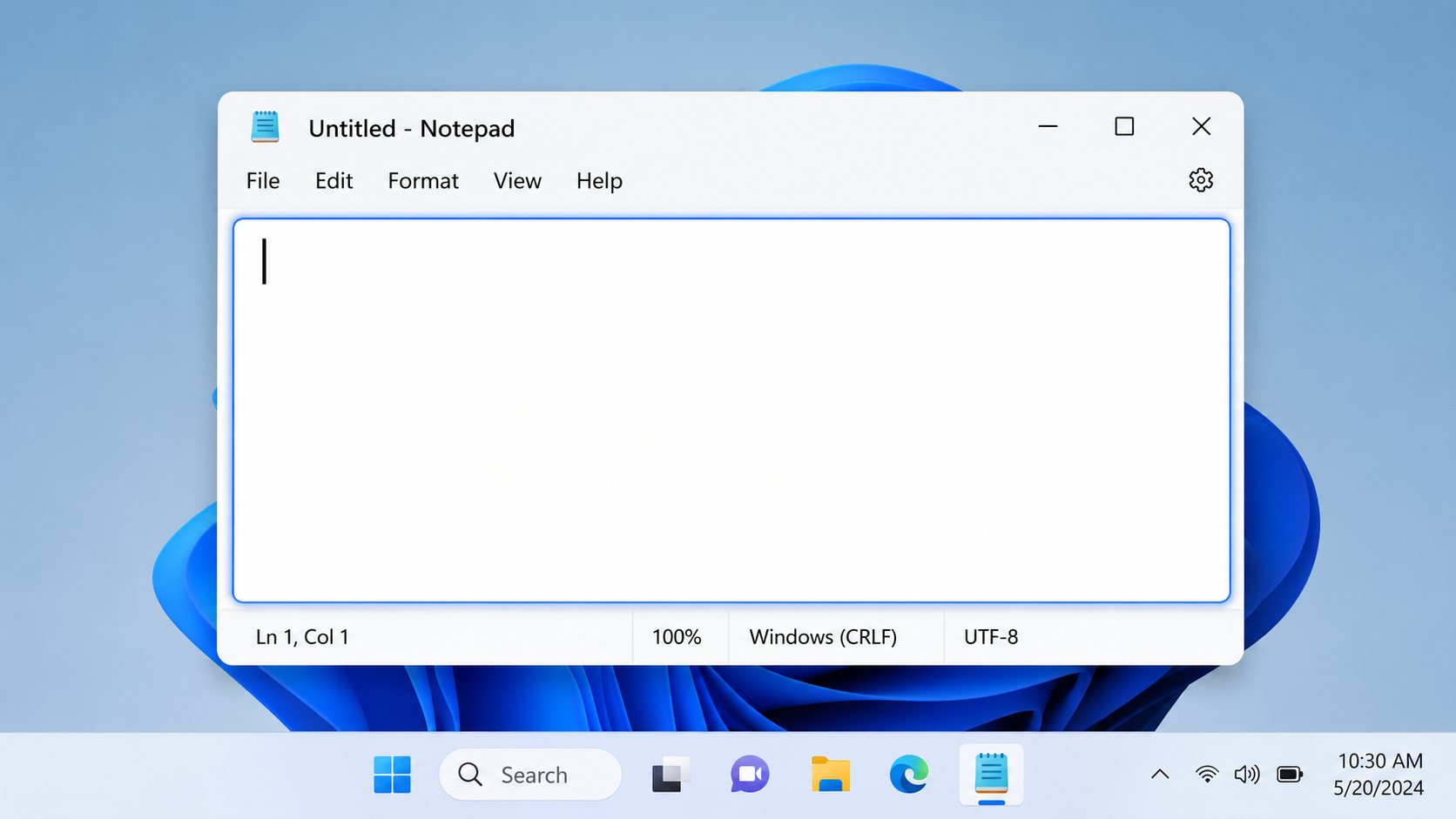Open the Edit menu

coord(334,181)
